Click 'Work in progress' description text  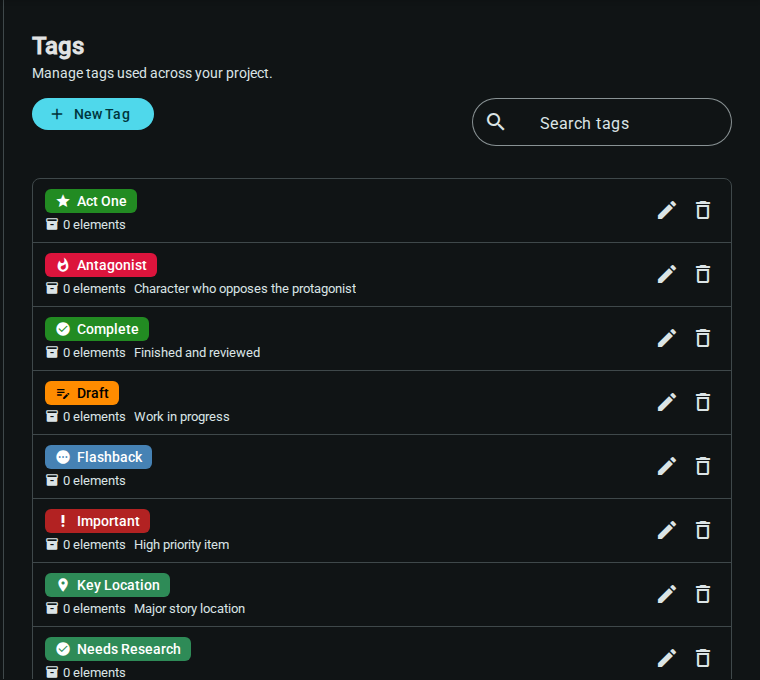182,417
